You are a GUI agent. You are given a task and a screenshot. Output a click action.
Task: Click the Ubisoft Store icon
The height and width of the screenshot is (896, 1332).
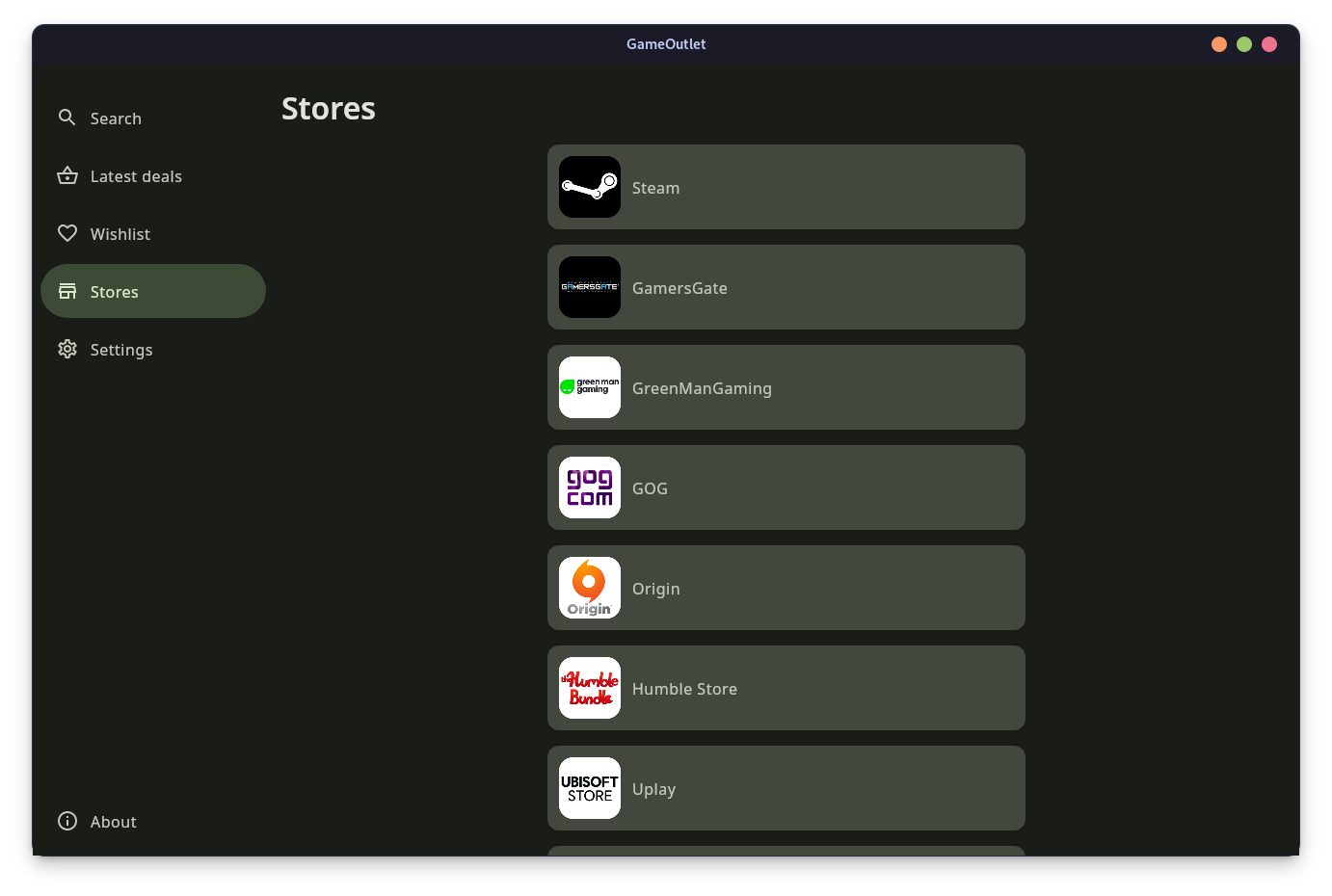[589, 788]
